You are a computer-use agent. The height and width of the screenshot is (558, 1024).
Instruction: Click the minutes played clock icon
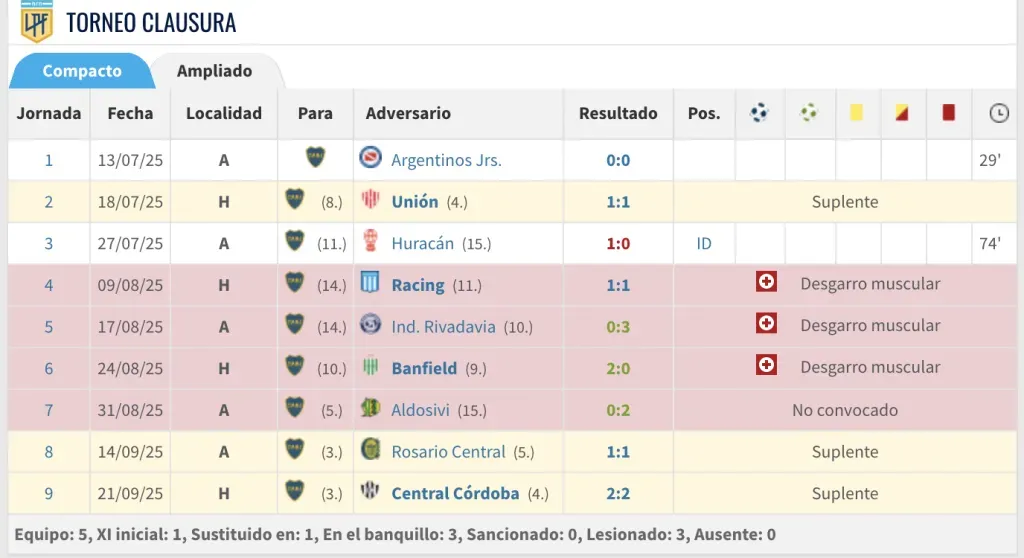click(998, 113)
